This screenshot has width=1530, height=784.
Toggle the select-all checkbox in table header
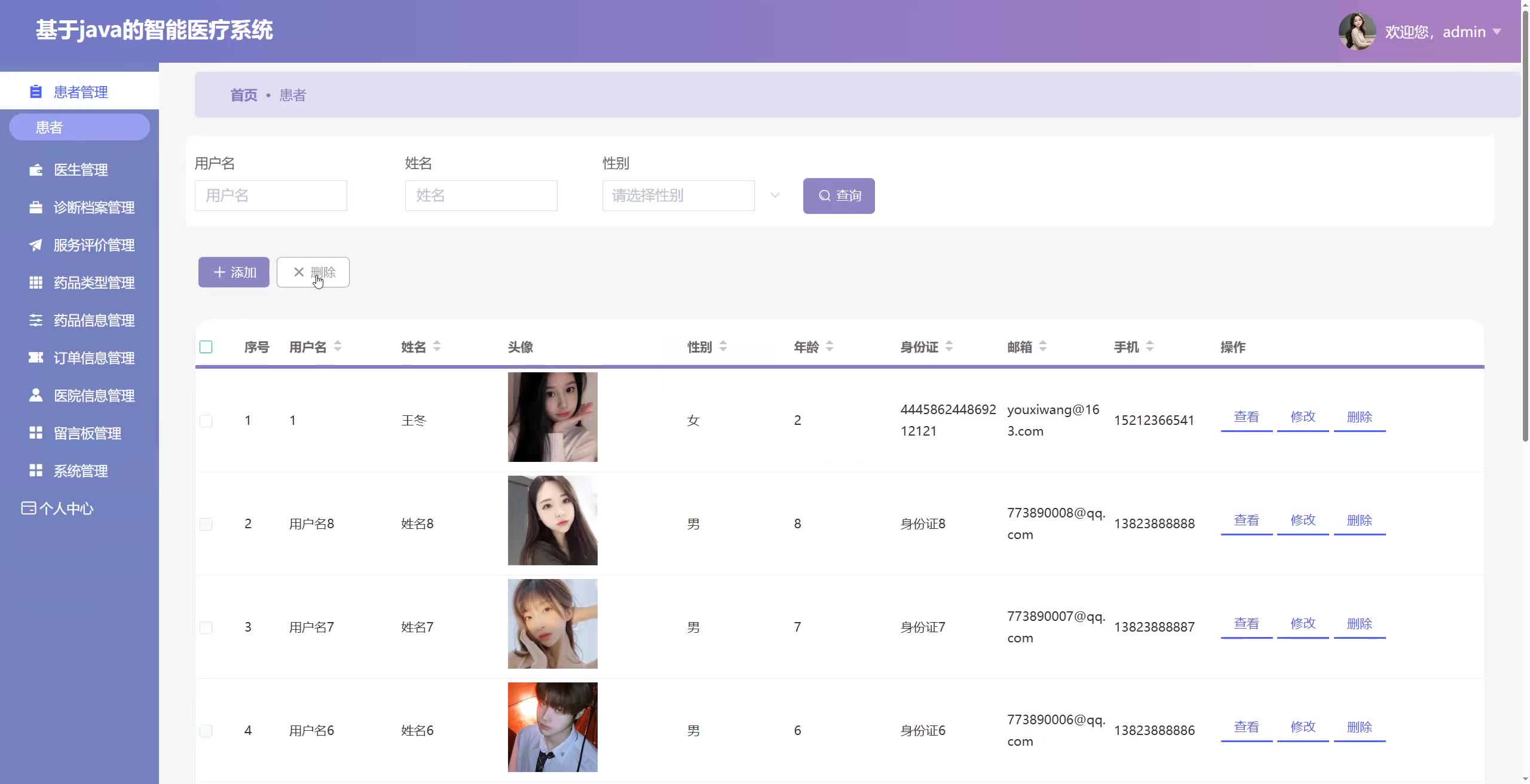tap(206, 347)
